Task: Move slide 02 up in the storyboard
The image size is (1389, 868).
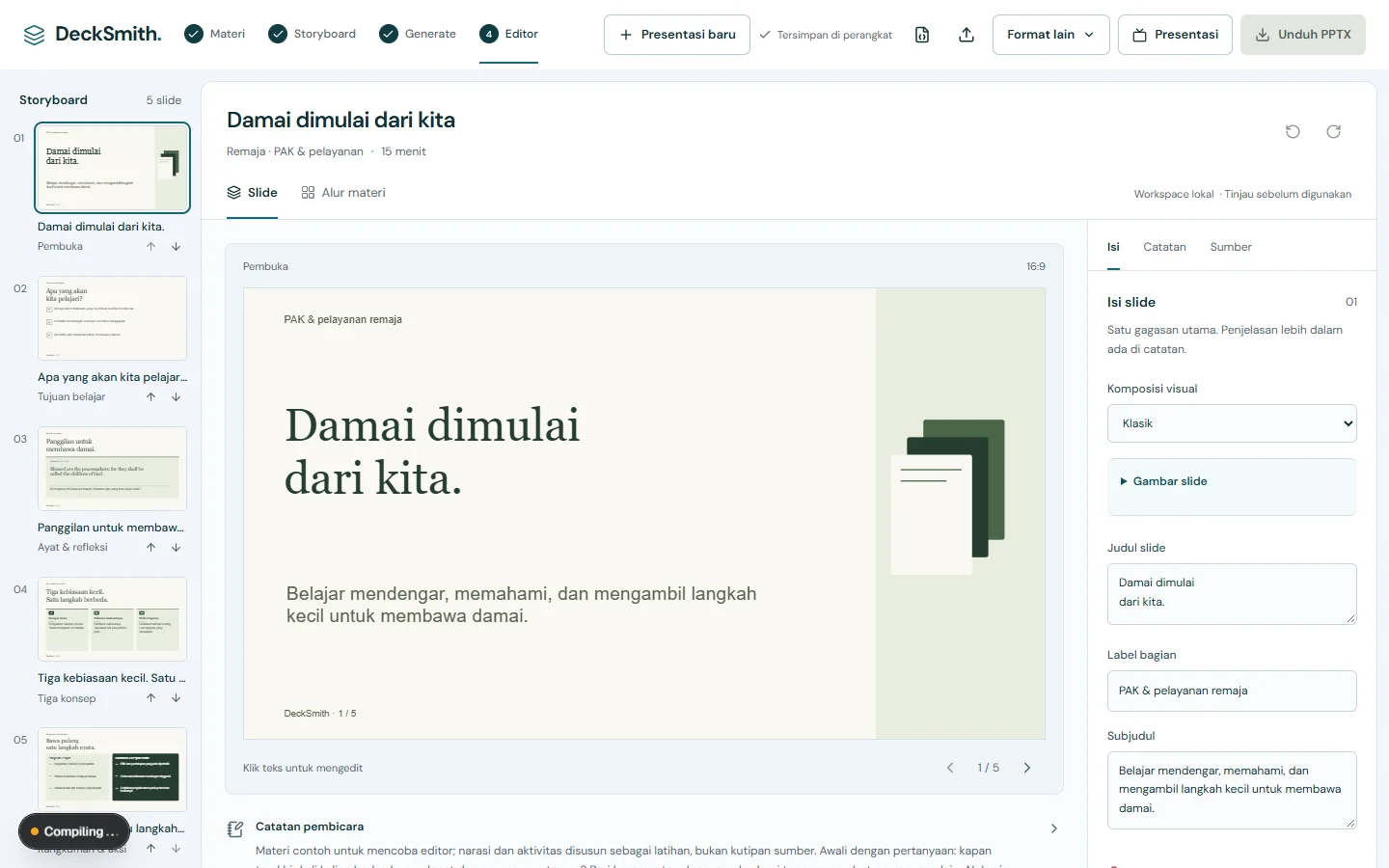Action: point(151,397)
